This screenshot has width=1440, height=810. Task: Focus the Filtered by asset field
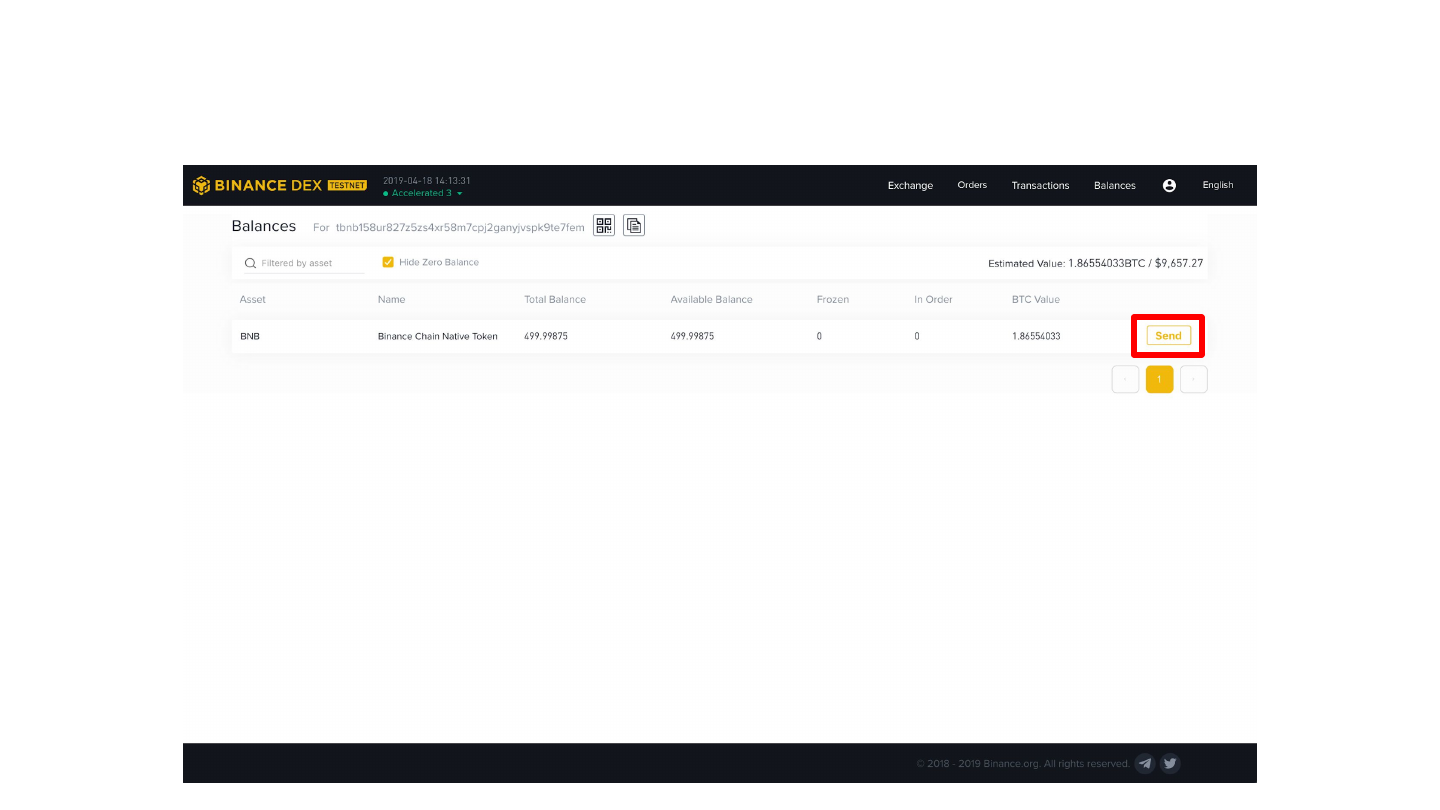[304, 263]
